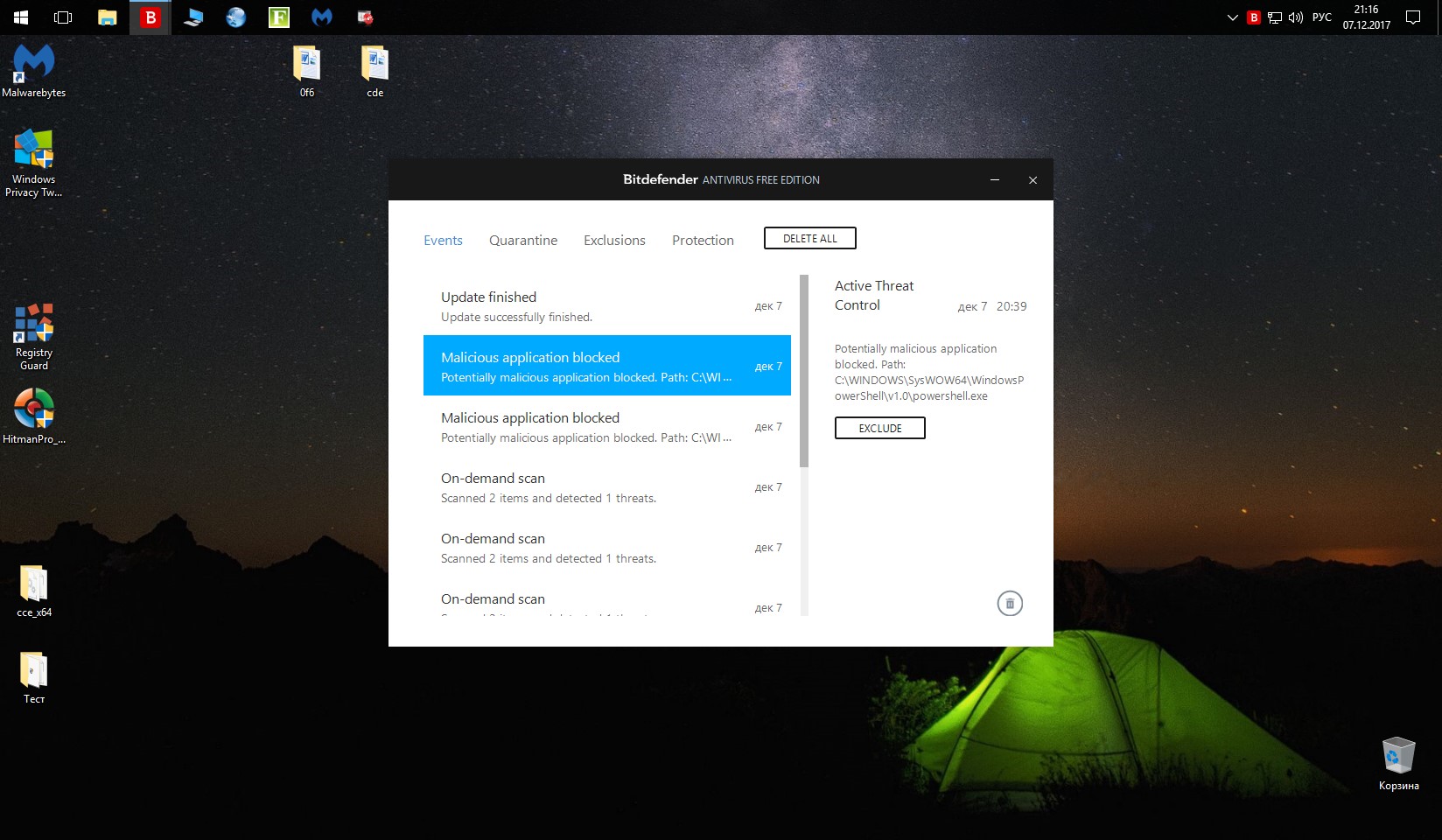Open the volume control in system tray
The image size is (1442, 840).
coord(1296,17)
